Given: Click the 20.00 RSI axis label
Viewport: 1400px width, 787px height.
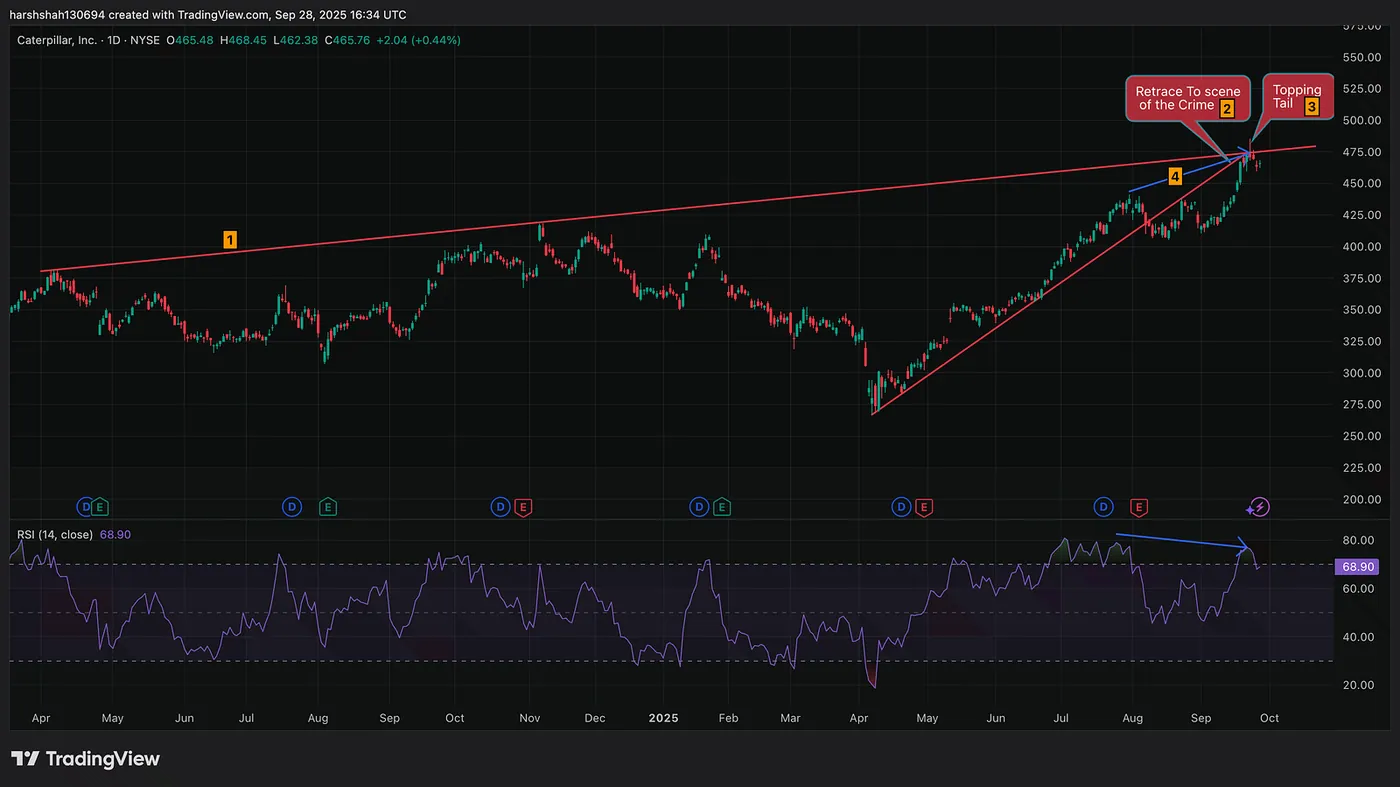Looking at the screenshot, I should tap(1357, 685).
